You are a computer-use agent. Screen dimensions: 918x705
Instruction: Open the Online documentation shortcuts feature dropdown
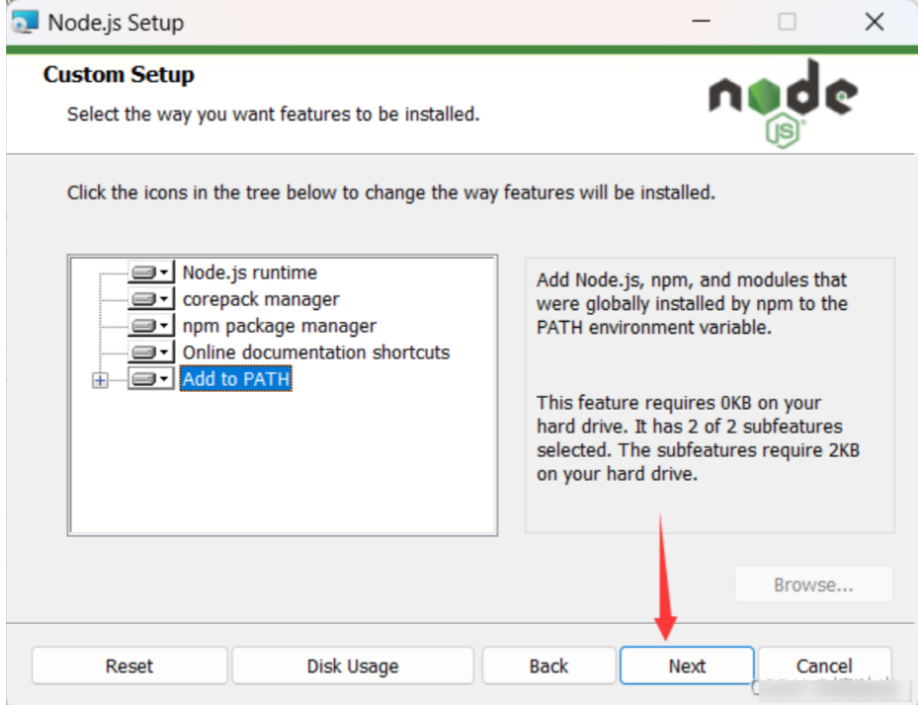151,352
